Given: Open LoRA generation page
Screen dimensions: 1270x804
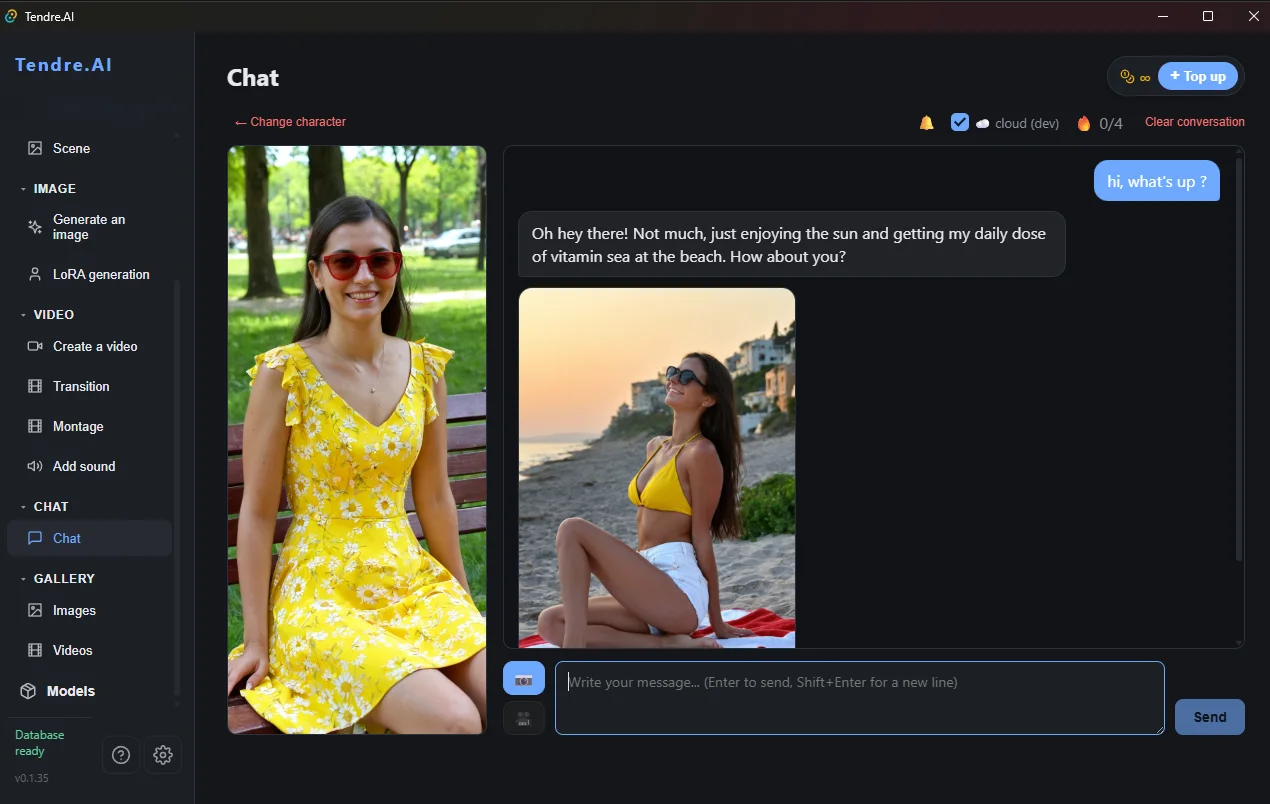Looking at the screenshot, I should coord(89,274).
